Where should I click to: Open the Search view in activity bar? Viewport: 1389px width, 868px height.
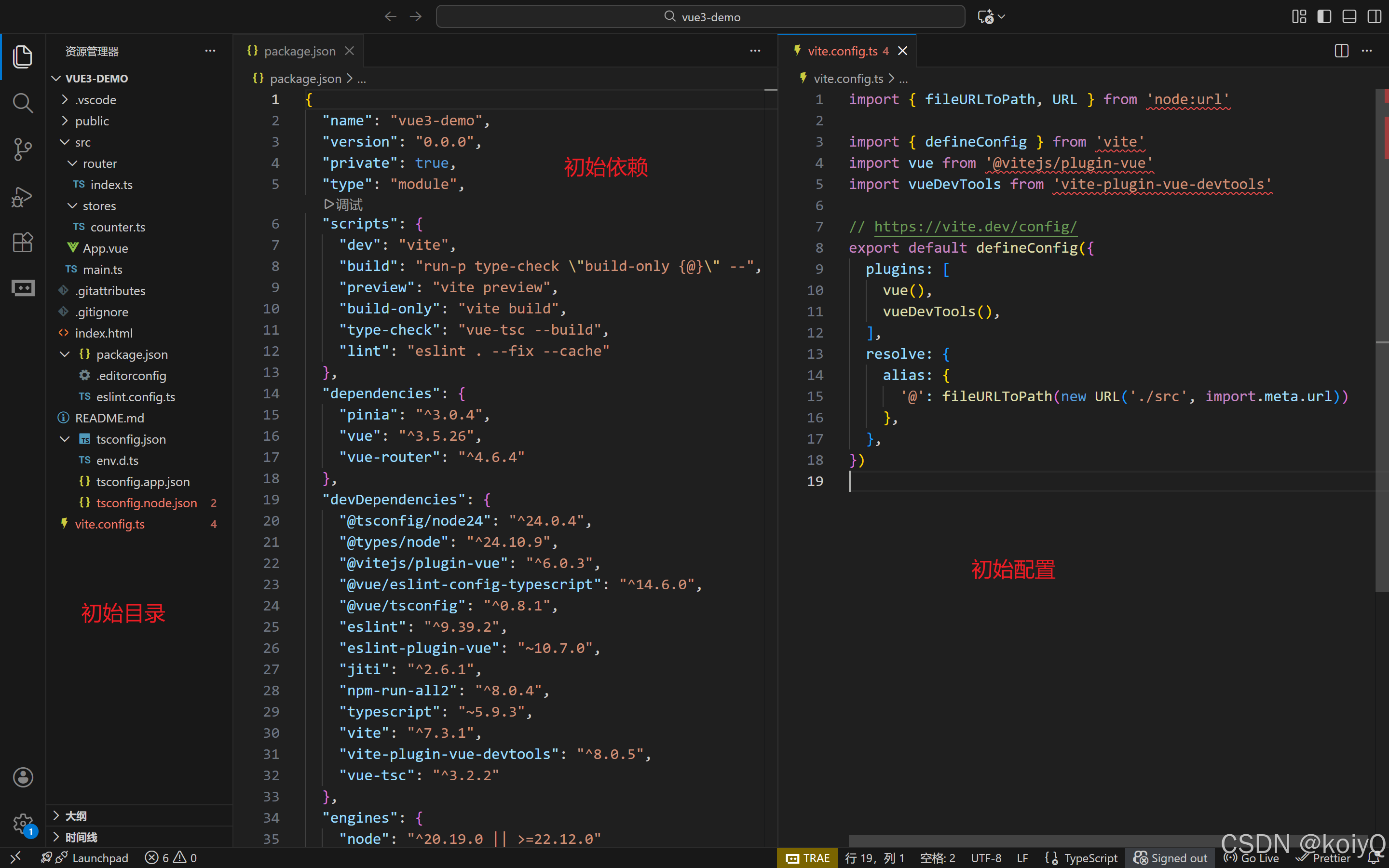pos(22,103)
